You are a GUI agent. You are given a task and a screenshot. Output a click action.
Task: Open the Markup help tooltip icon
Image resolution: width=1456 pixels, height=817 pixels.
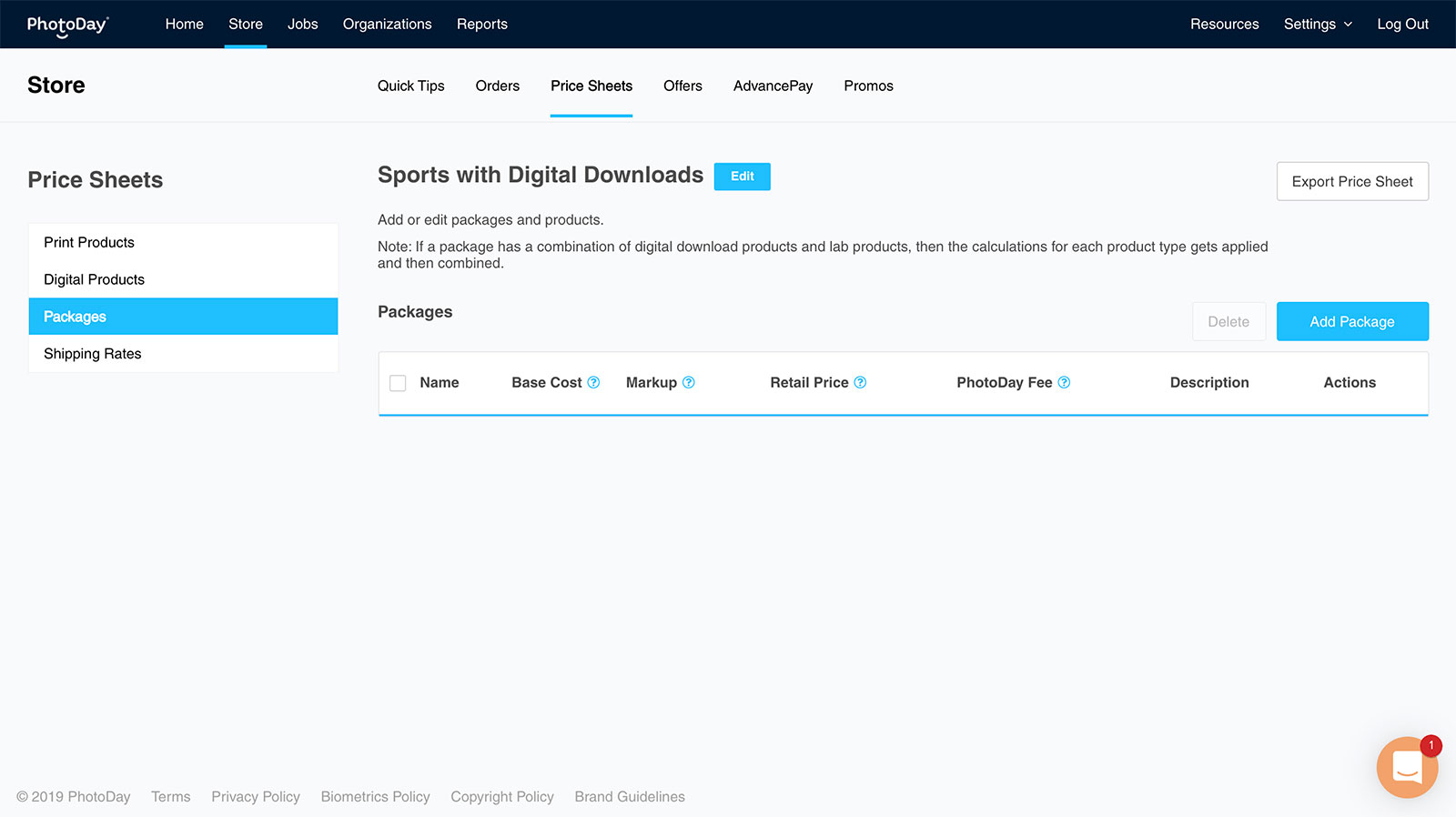pyautogui.click(x=689, y=383)
